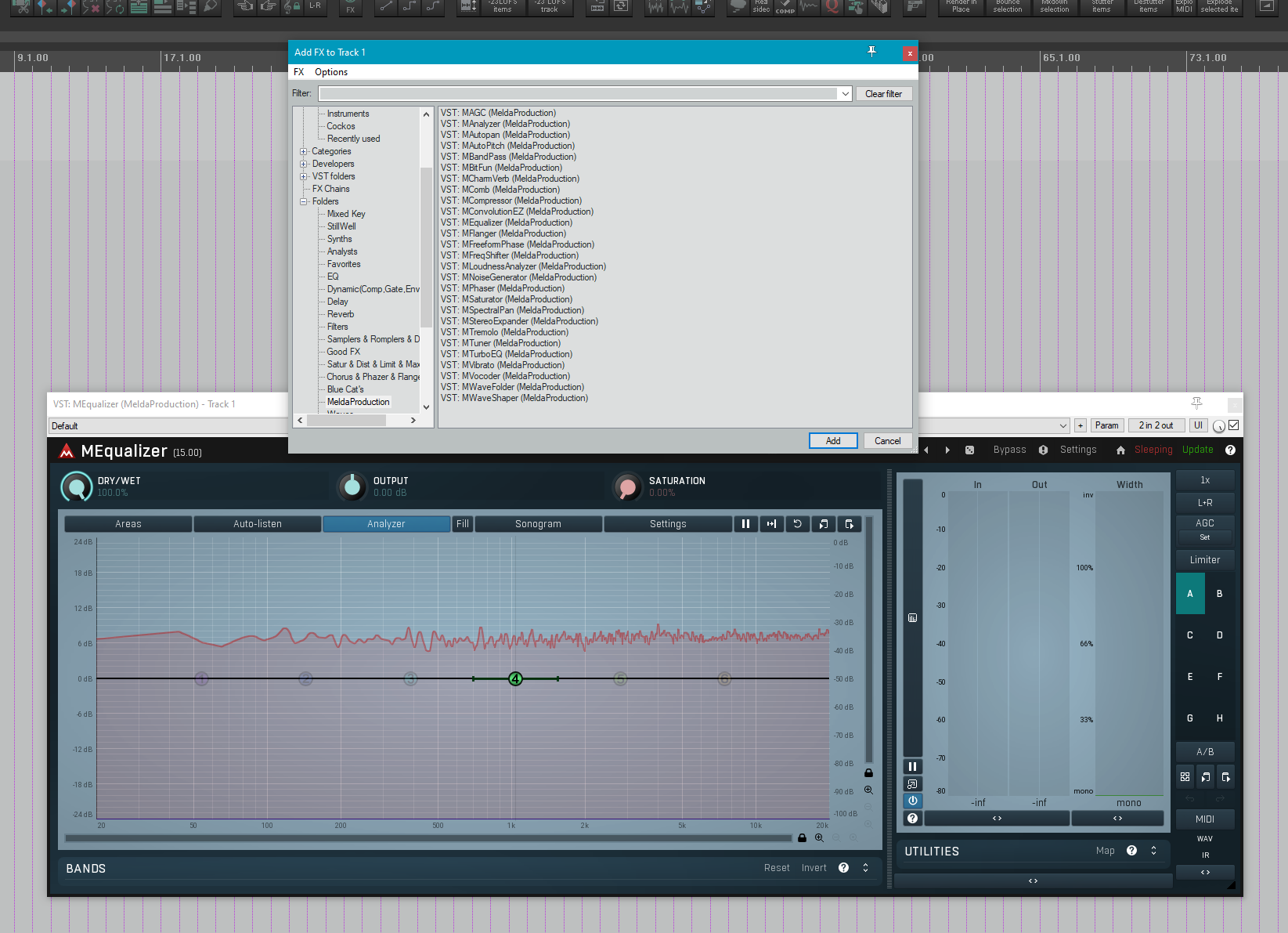Image resolution: width=1288 pixels, height=933 pixels.
Task: Click the FX button in the top toolbar
Action: point(350,7)
